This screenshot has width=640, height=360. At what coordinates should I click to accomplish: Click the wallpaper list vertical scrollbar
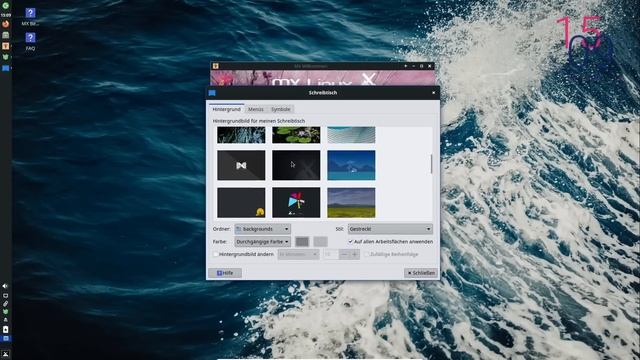(x=431, y=164)
